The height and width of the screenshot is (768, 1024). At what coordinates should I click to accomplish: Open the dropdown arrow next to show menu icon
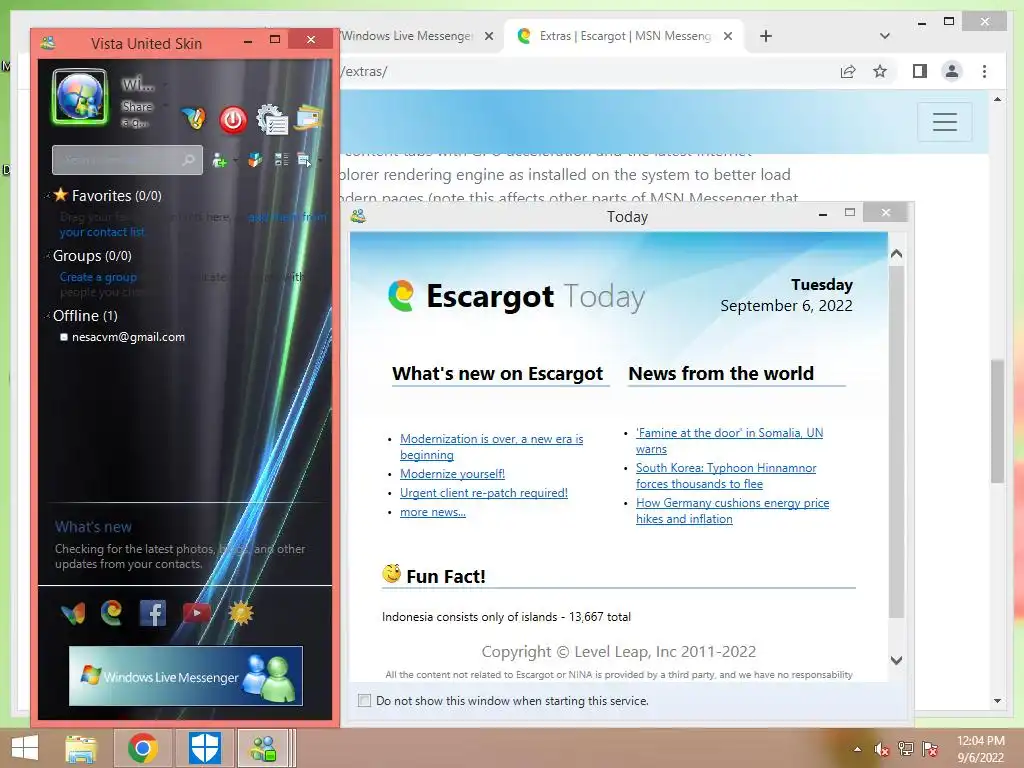point(320,161)
